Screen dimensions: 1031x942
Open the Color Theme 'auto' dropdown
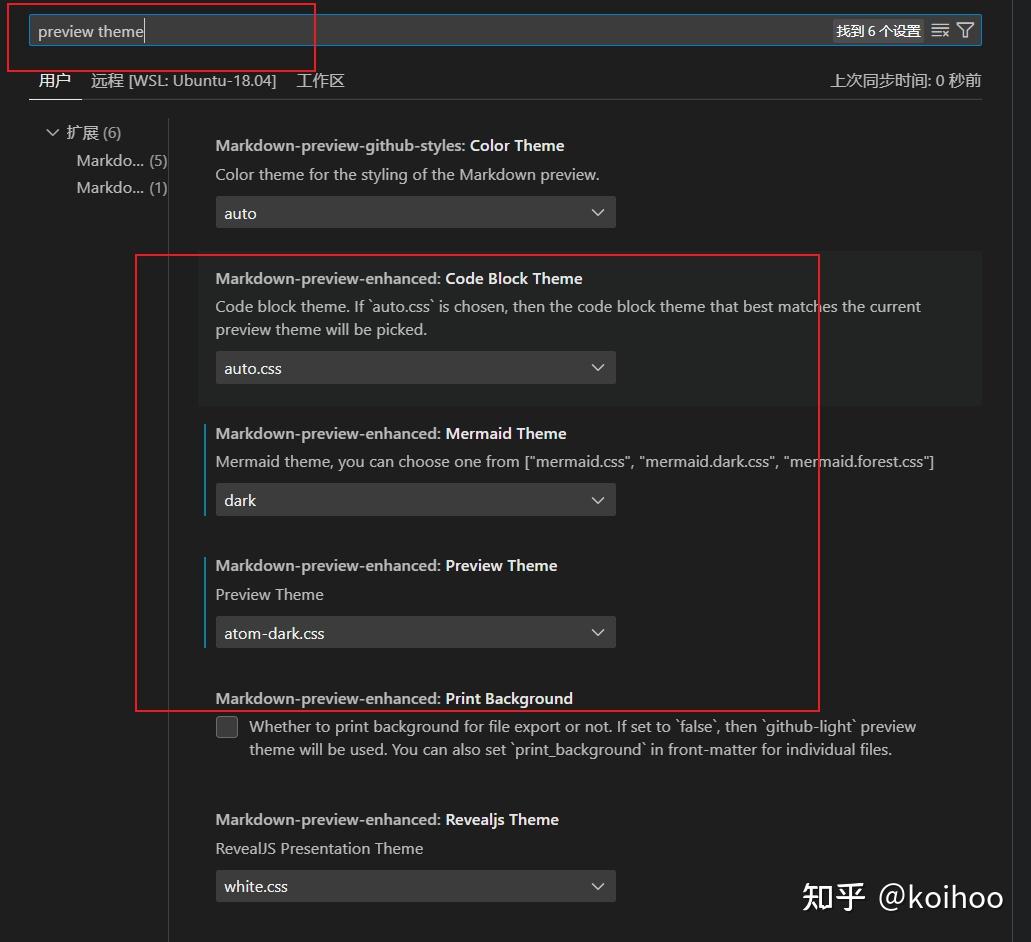pyautogui.click(x=416, y=212)
